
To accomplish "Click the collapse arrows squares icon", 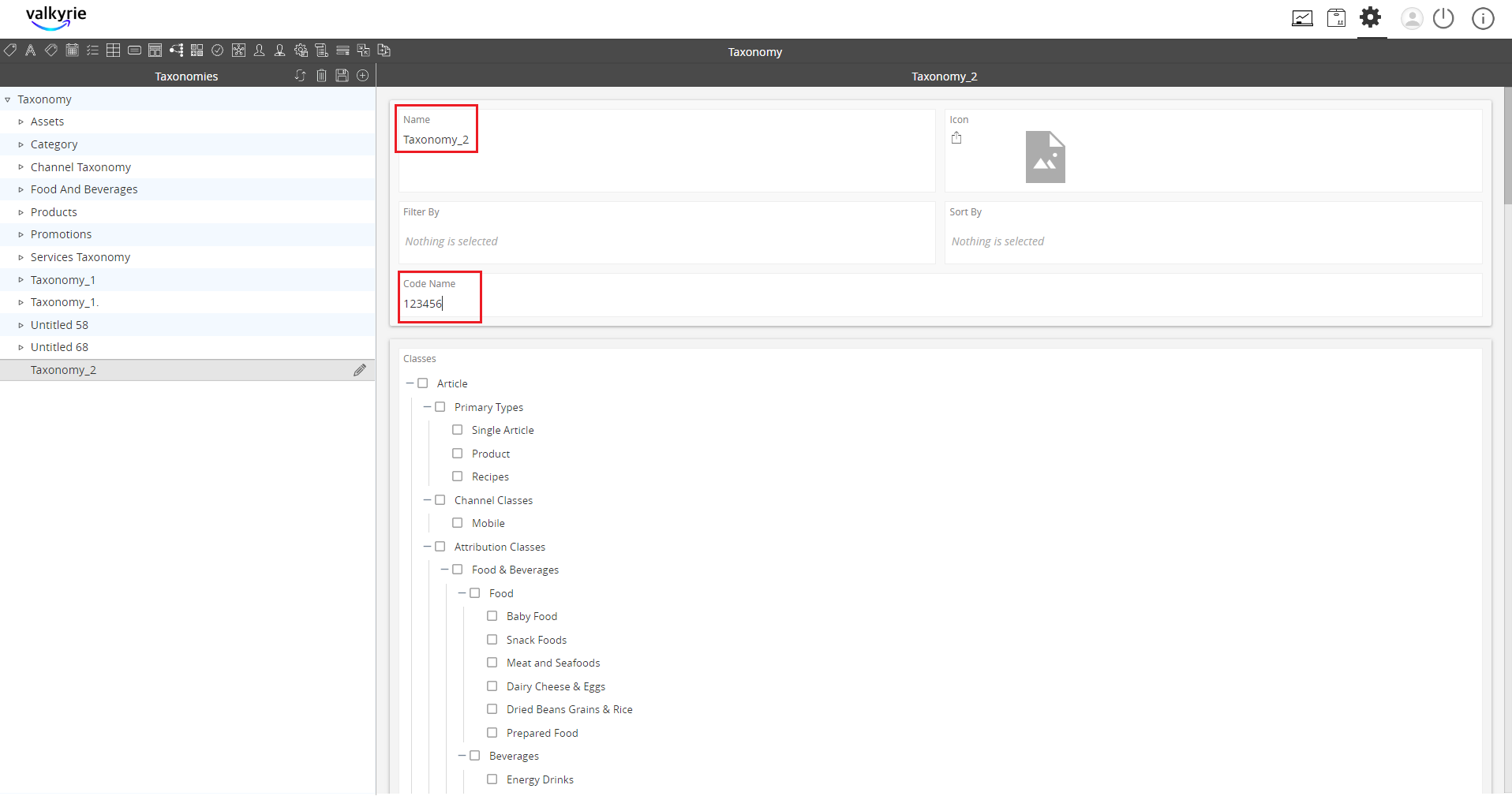I will click(363, 50).
